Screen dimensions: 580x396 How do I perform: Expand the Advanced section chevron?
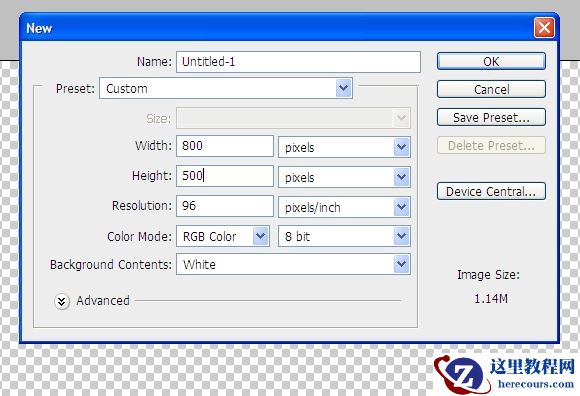(x=61, y=301)
